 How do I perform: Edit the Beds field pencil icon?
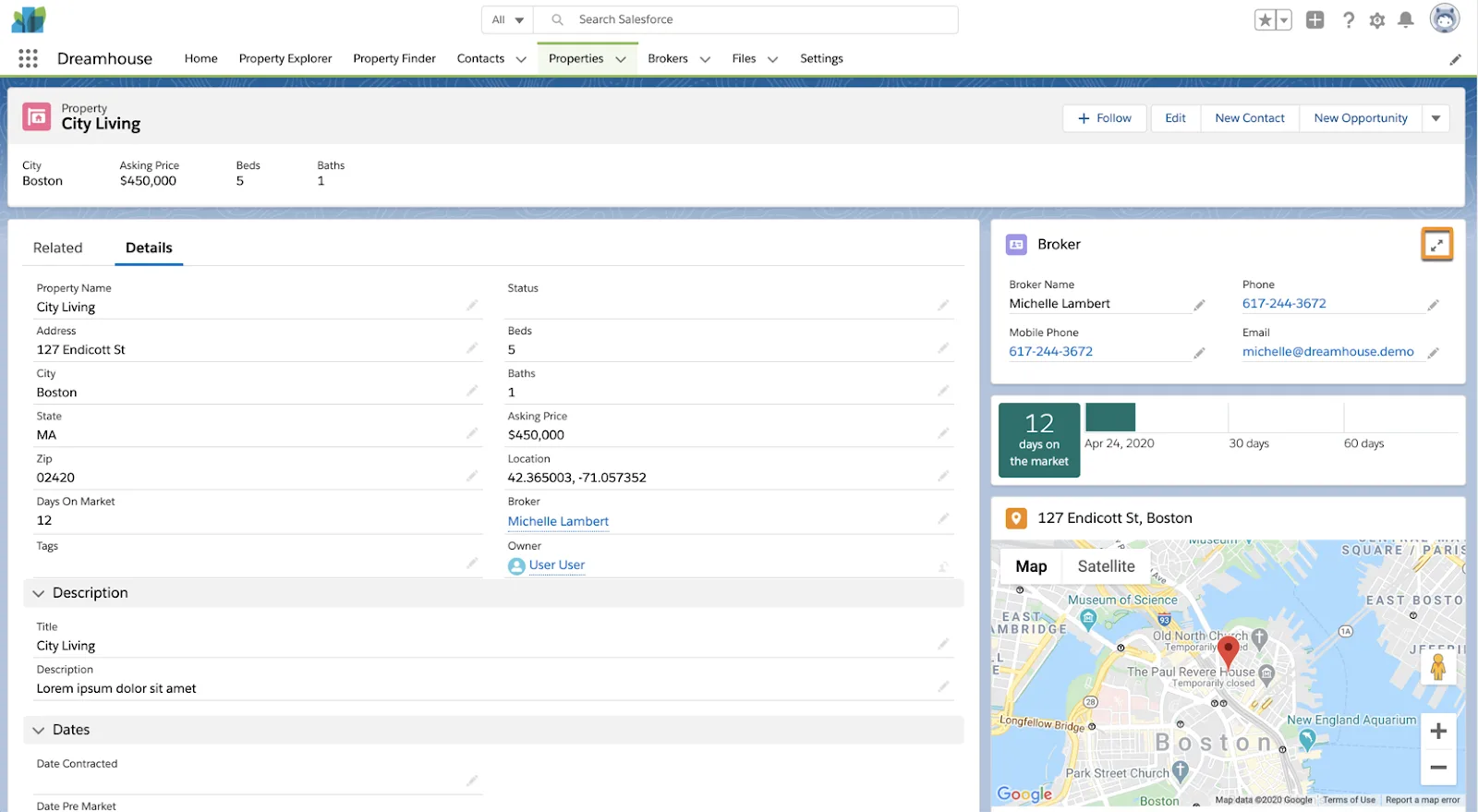click(x=943, y=348)
